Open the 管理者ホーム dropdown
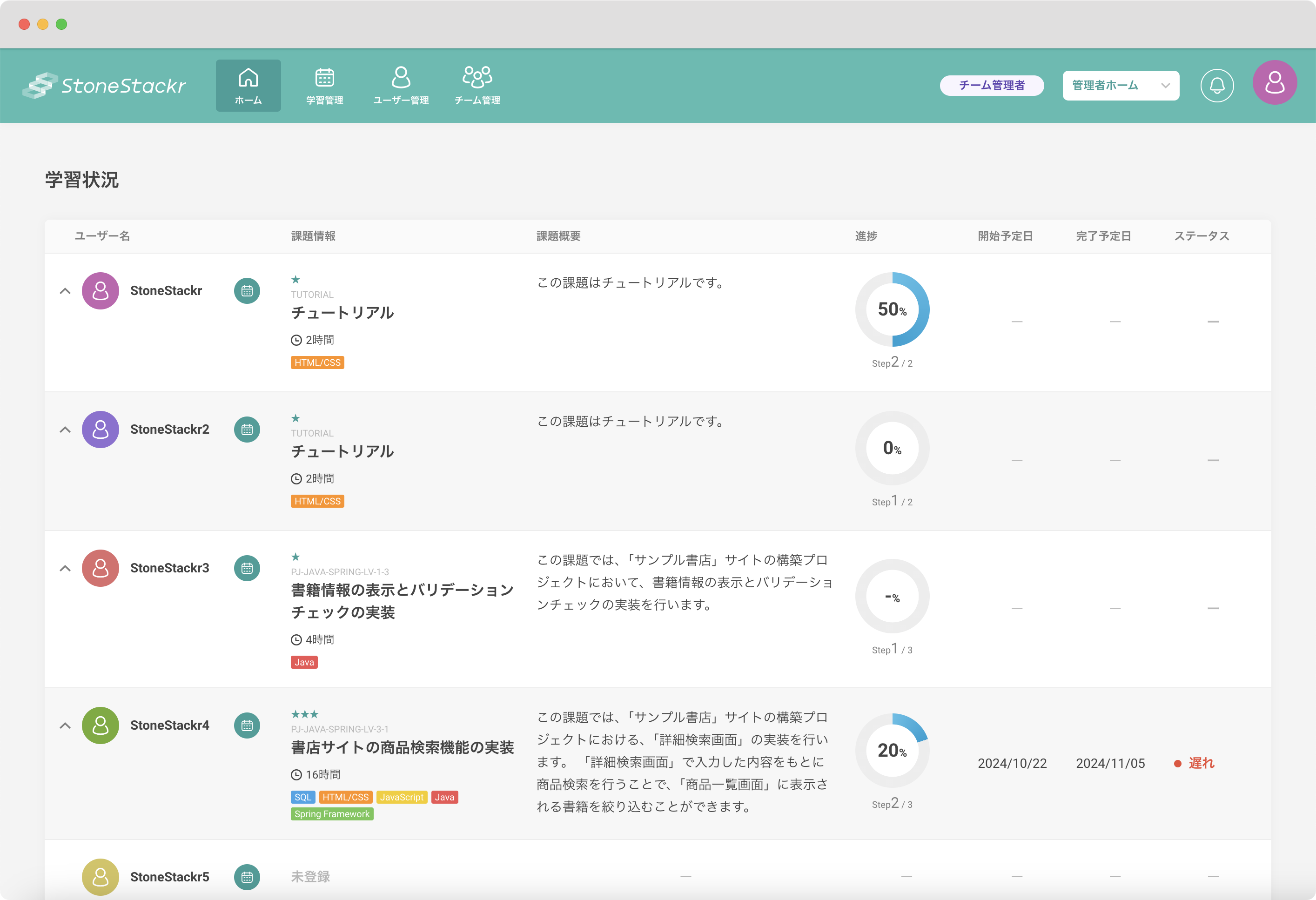Screen dimensions: 1316x900 point(1120,85)
